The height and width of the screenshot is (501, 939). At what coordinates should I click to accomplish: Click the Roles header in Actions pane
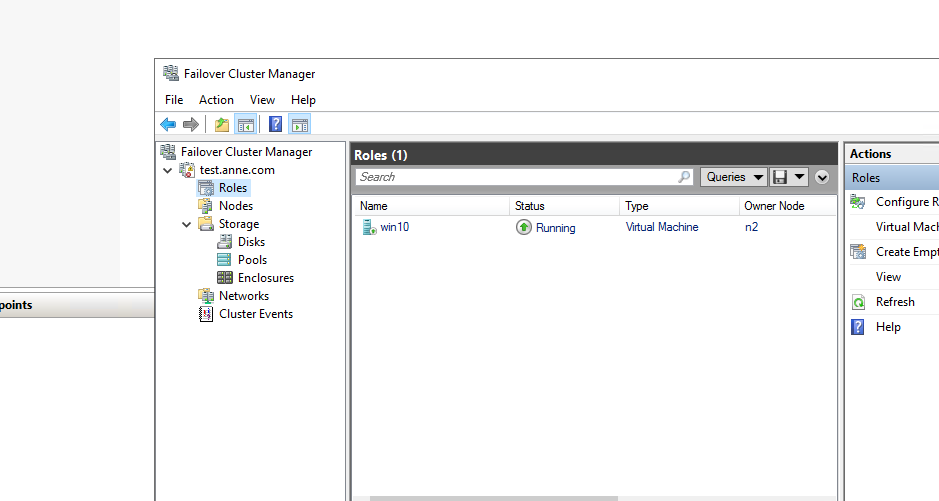pyautogui.click(x=892, y=178)
